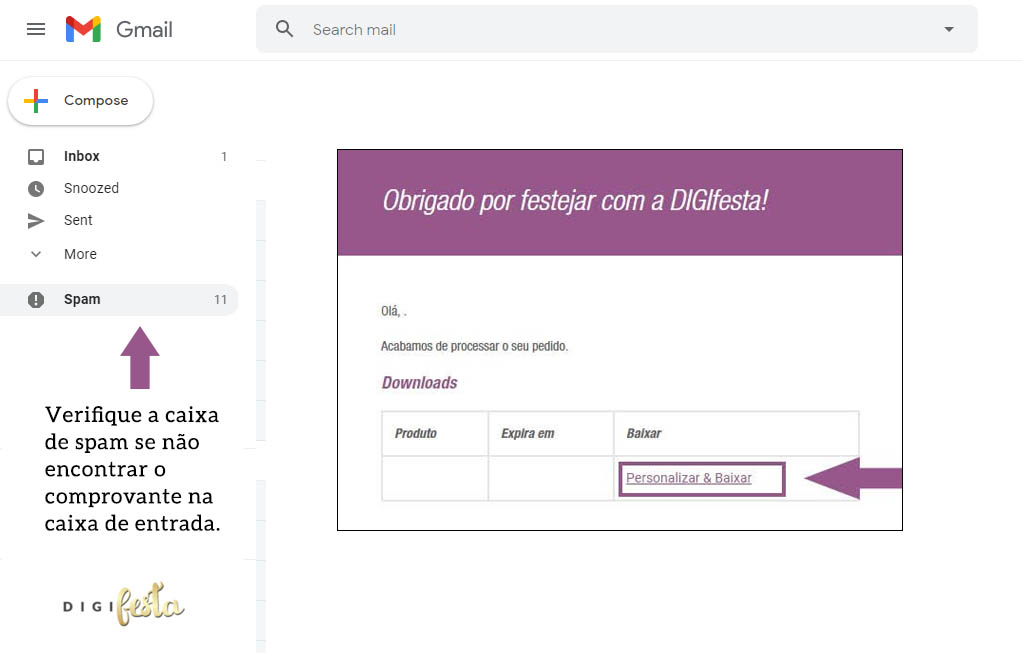Click the Gmail envelope logo
This screenshot has width=1022, height=653.
[x=83, y=29]
